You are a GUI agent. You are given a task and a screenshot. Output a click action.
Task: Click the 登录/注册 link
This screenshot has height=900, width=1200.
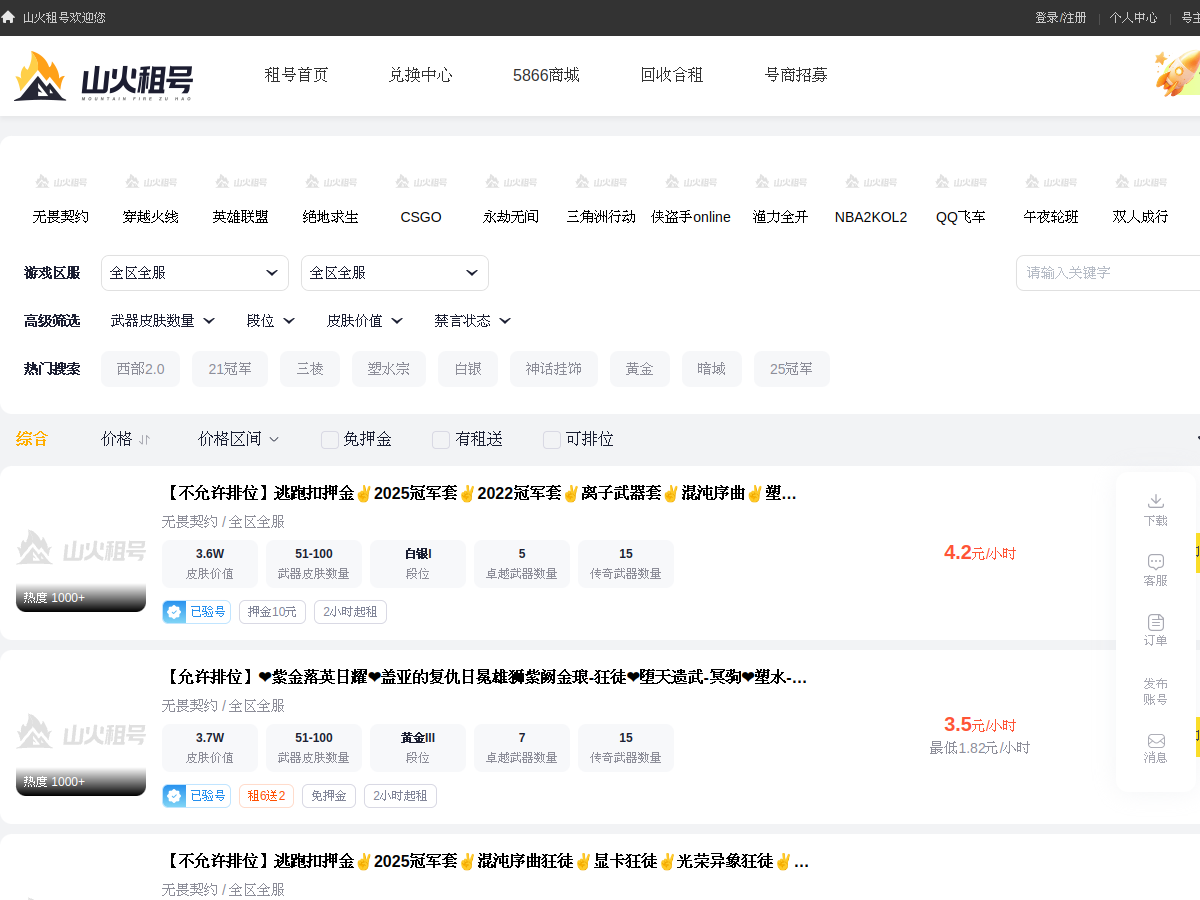click(1061, 18)
